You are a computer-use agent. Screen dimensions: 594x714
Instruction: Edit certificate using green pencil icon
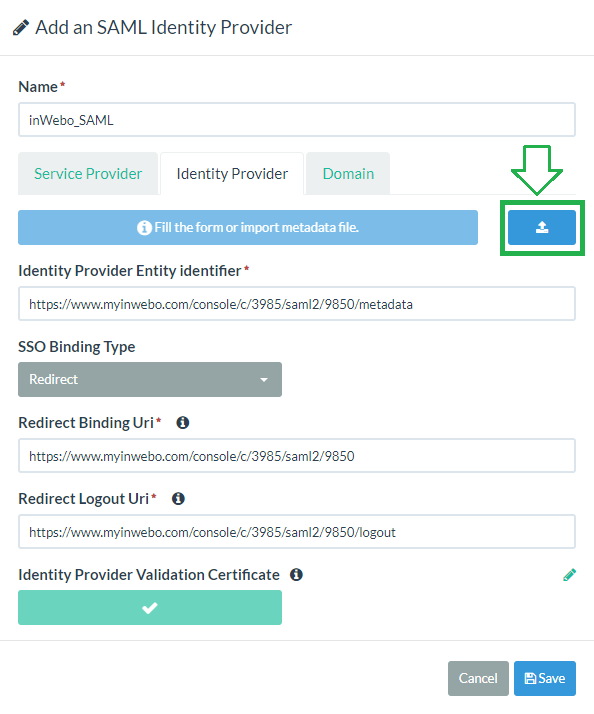point(569,575)
